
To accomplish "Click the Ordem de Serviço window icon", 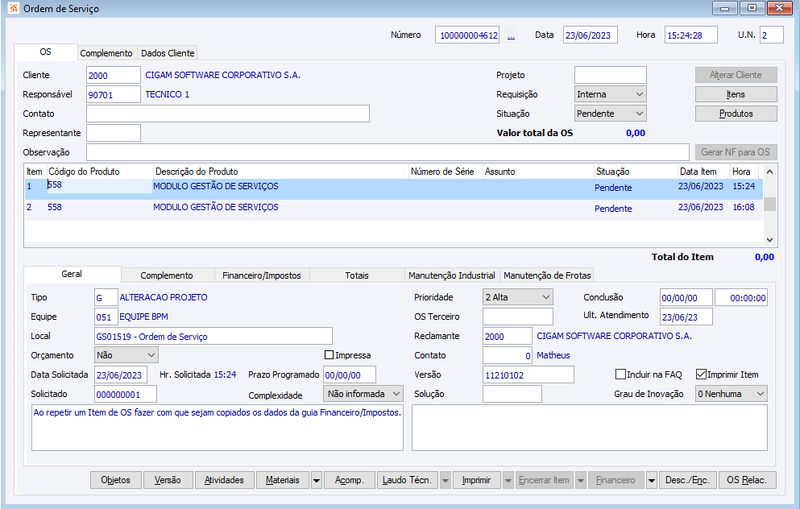I will (x=13, y=8).
